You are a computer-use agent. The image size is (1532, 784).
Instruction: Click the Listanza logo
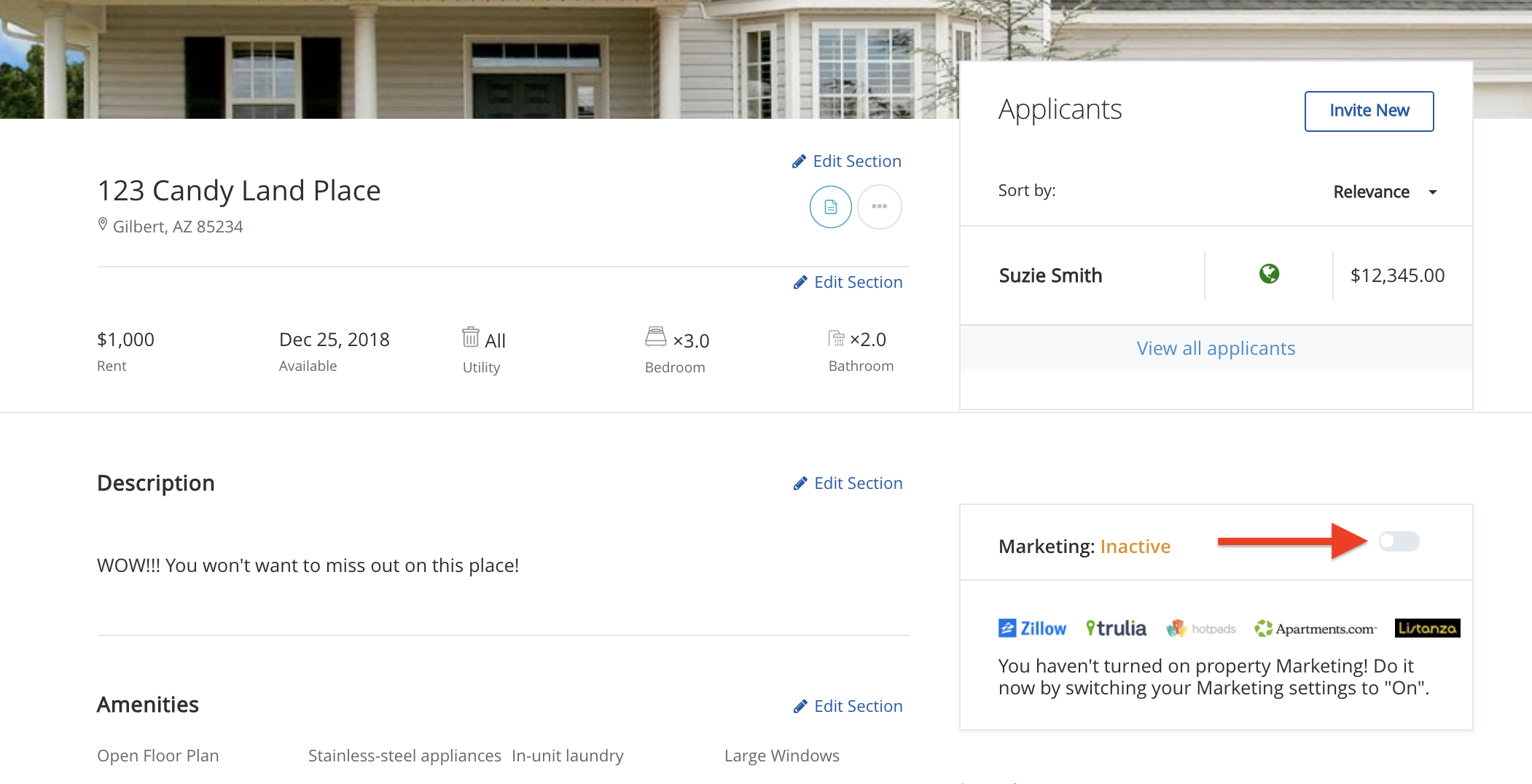click(x=1427, y=628)
